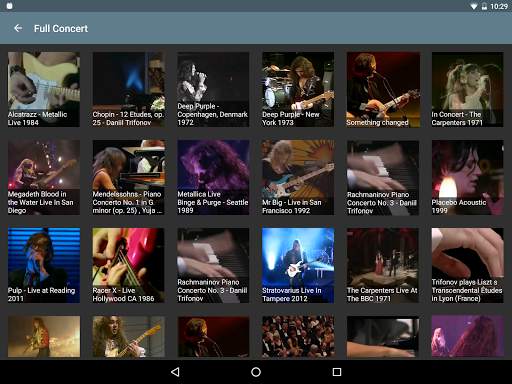This screenshot has height=384, width=512.
Task: Open Megadeth Blood in the Water video
Action: [44, 177]
